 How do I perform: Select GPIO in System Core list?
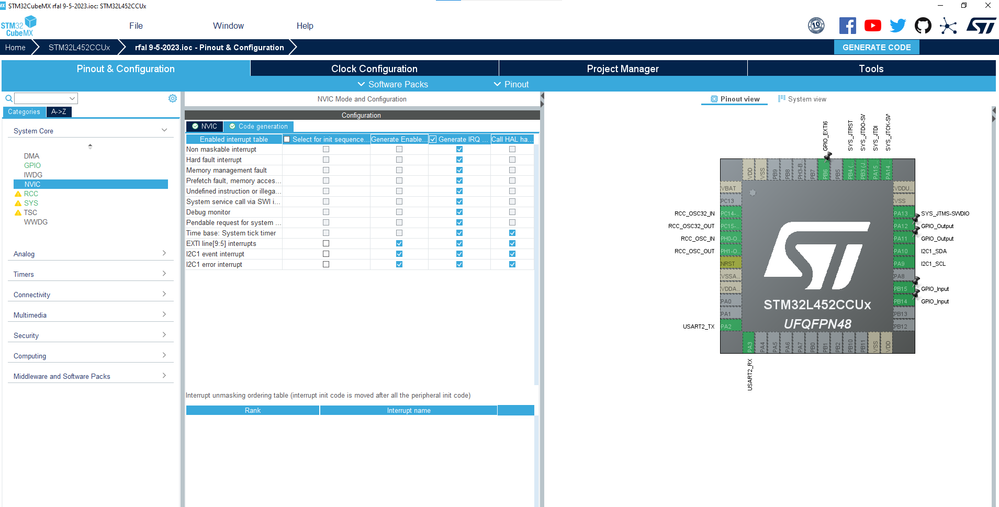click(x=32, y=165)
